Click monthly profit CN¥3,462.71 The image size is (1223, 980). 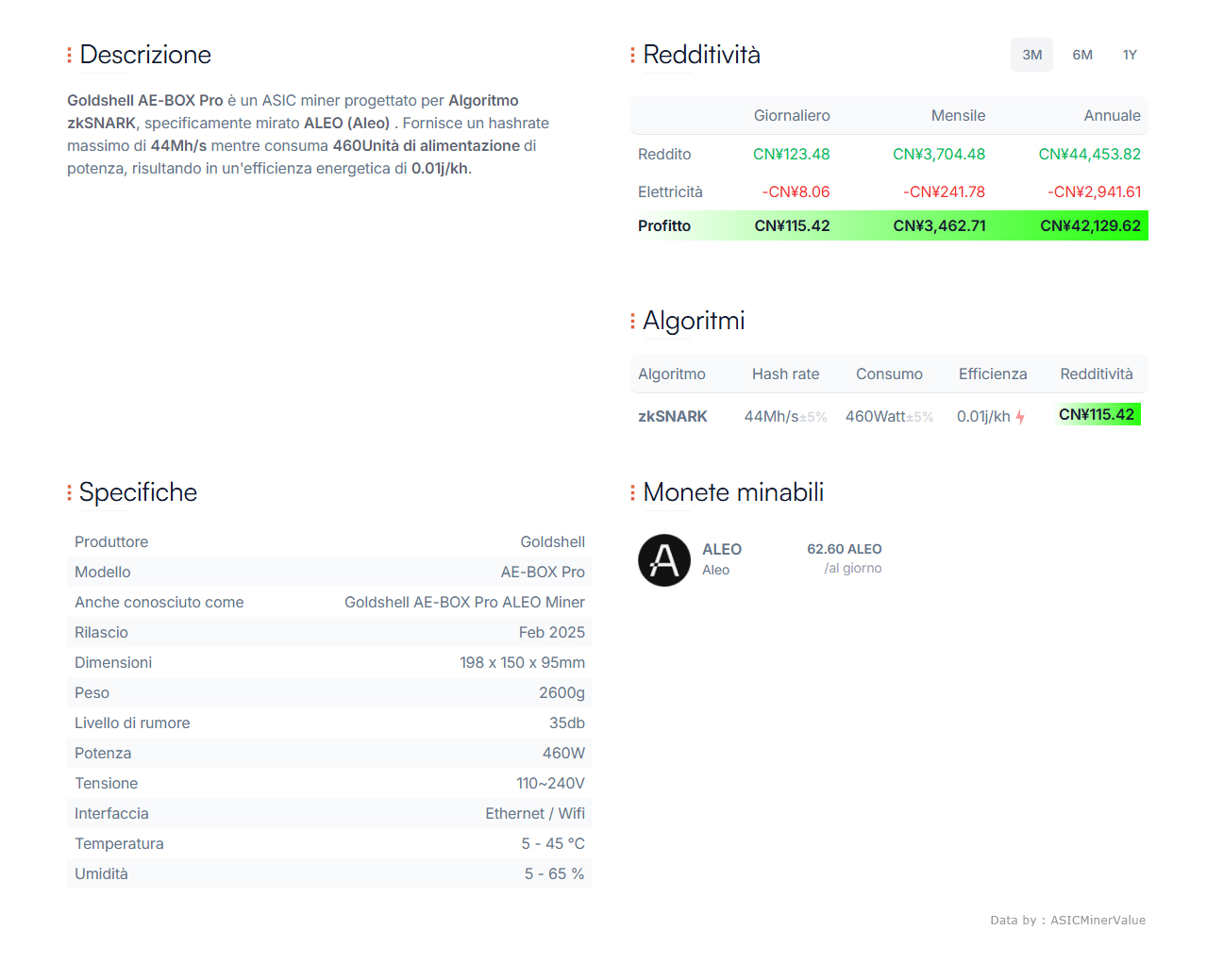pos(940,225)
